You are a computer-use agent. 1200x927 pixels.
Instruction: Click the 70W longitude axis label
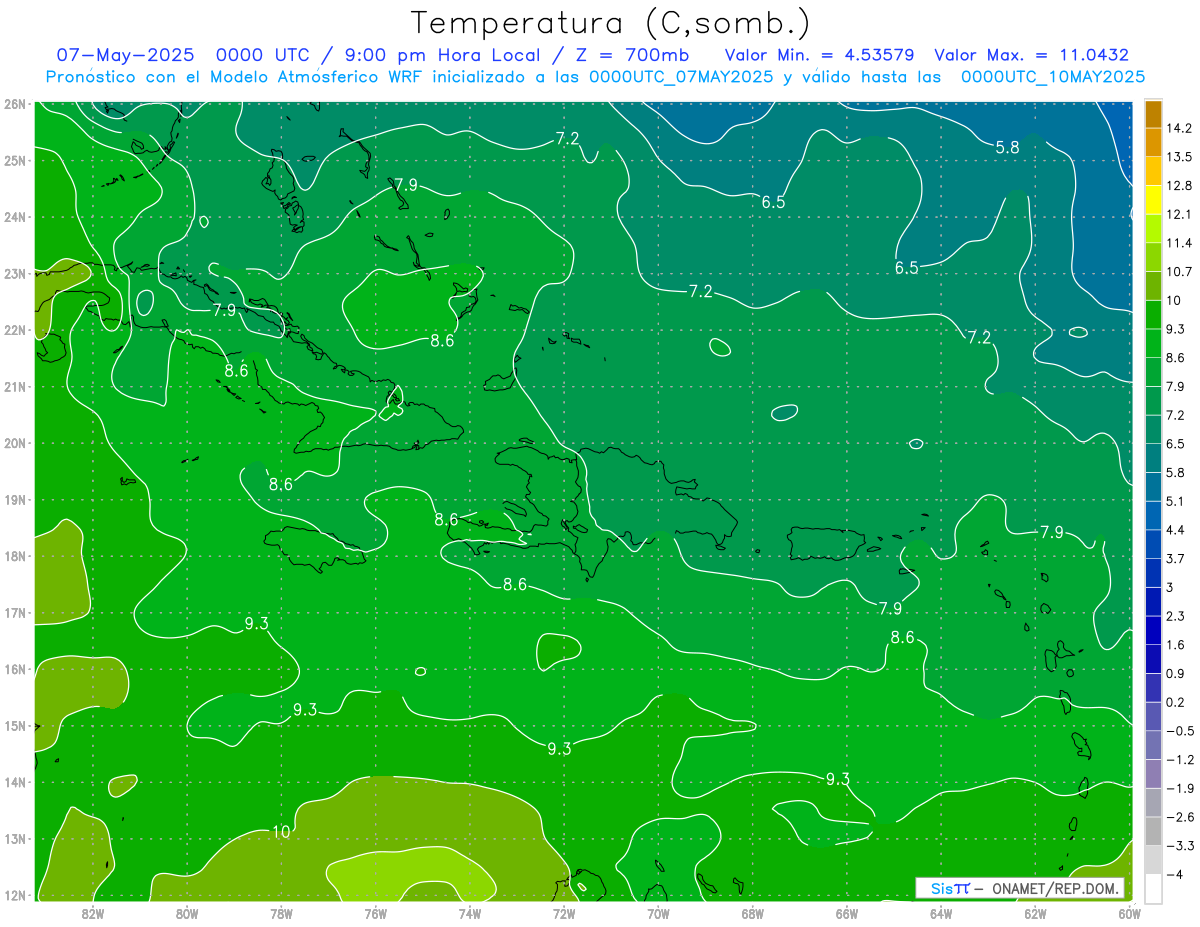click(658, 913)
